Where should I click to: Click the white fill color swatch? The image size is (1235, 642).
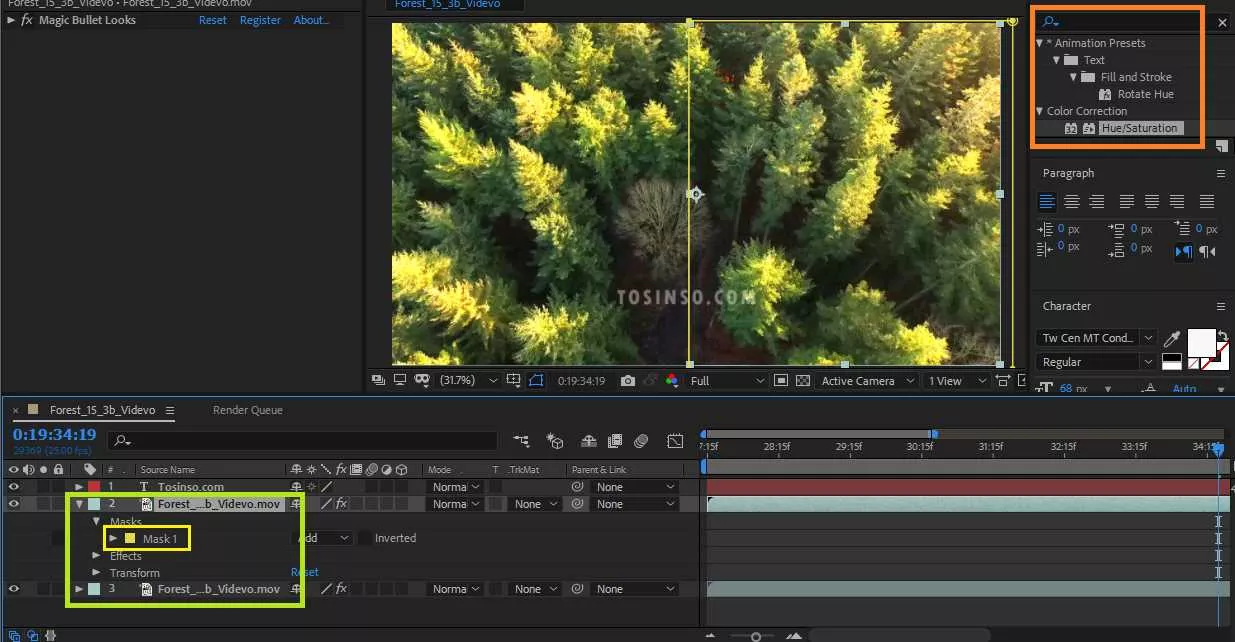[x=1201, y=342]
